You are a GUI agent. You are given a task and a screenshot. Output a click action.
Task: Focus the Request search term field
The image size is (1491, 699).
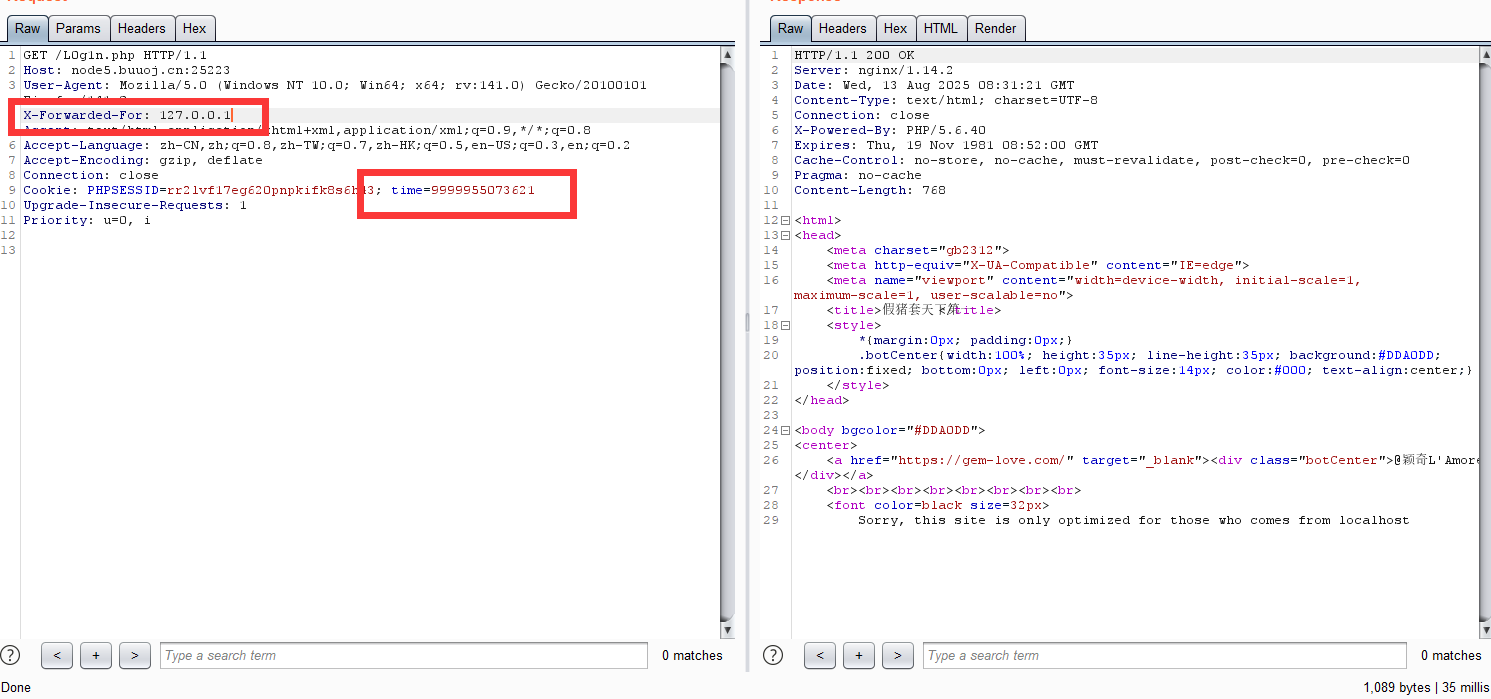pos(404,656)
